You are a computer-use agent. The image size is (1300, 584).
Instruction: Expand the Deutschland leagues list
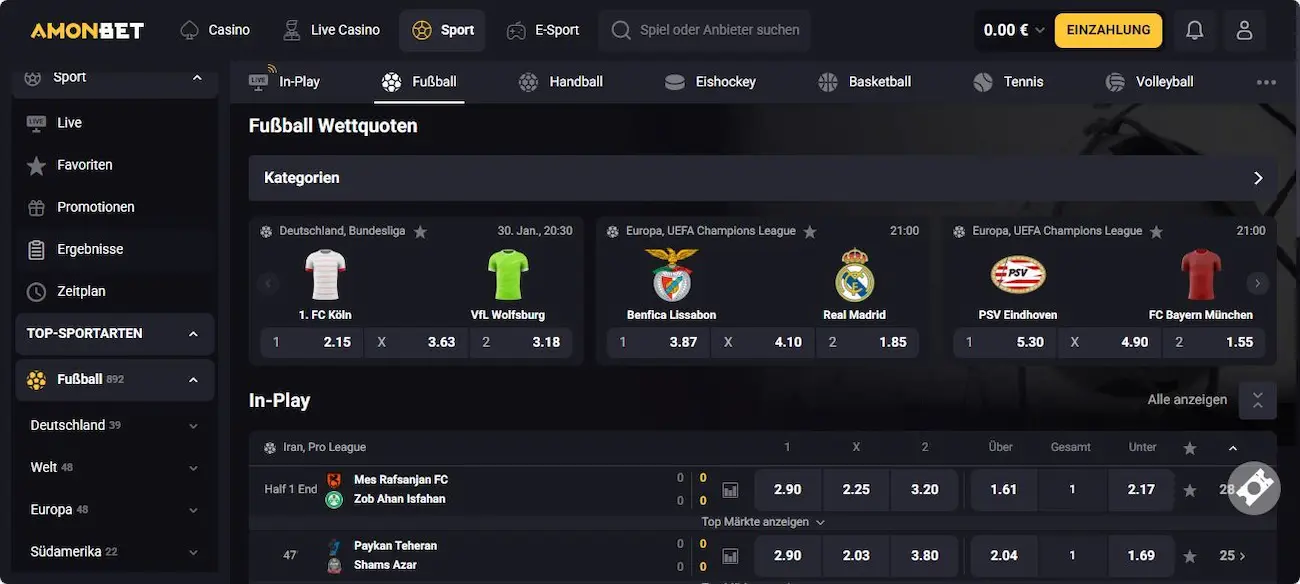194,424
